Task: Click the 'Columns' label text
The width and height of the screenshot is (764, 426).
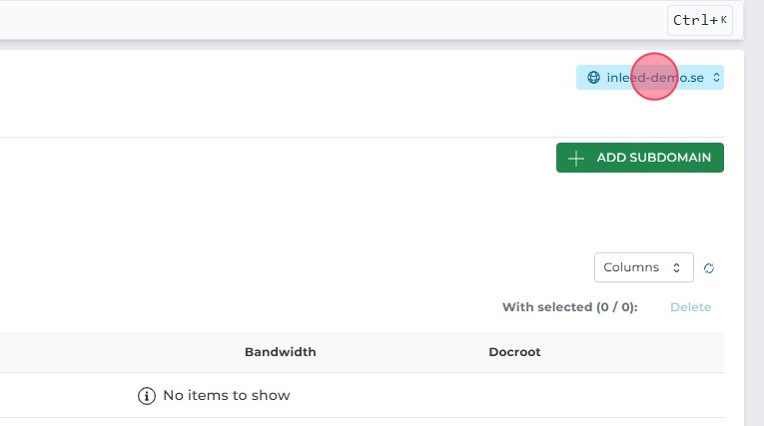Action: (x=631, y=268)
